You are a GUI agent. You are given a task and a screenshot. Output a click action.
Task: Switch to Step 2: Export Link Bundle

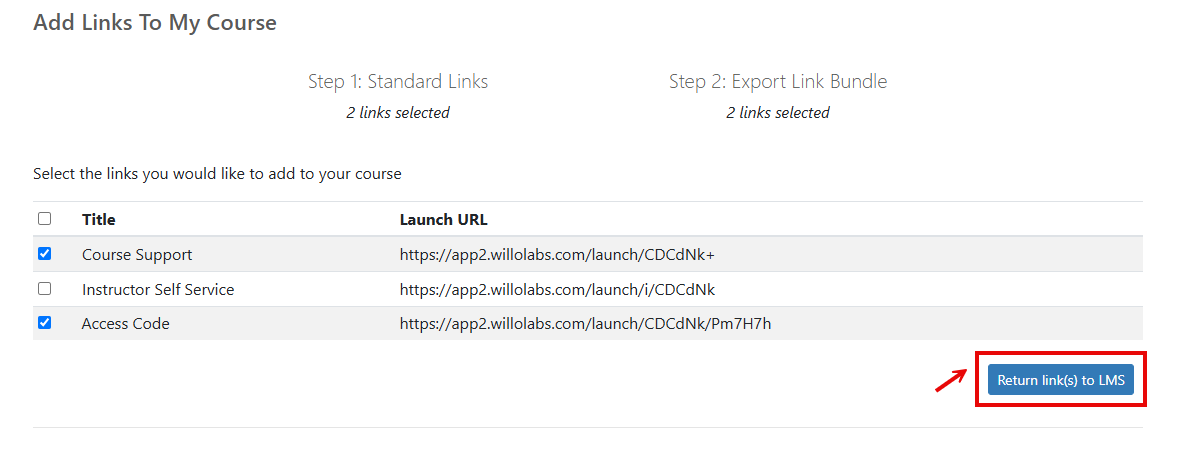tap(778, 81)
